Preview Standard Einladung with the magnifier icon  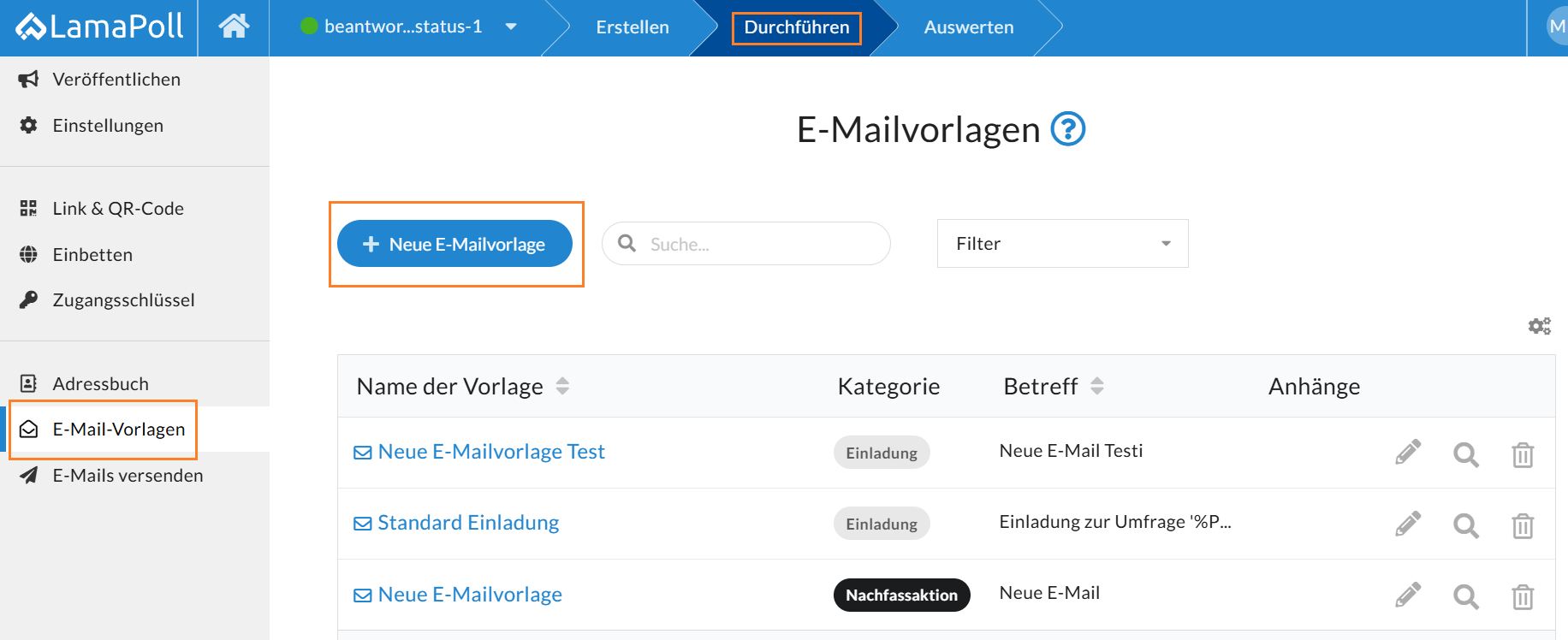coord(1466,525)
